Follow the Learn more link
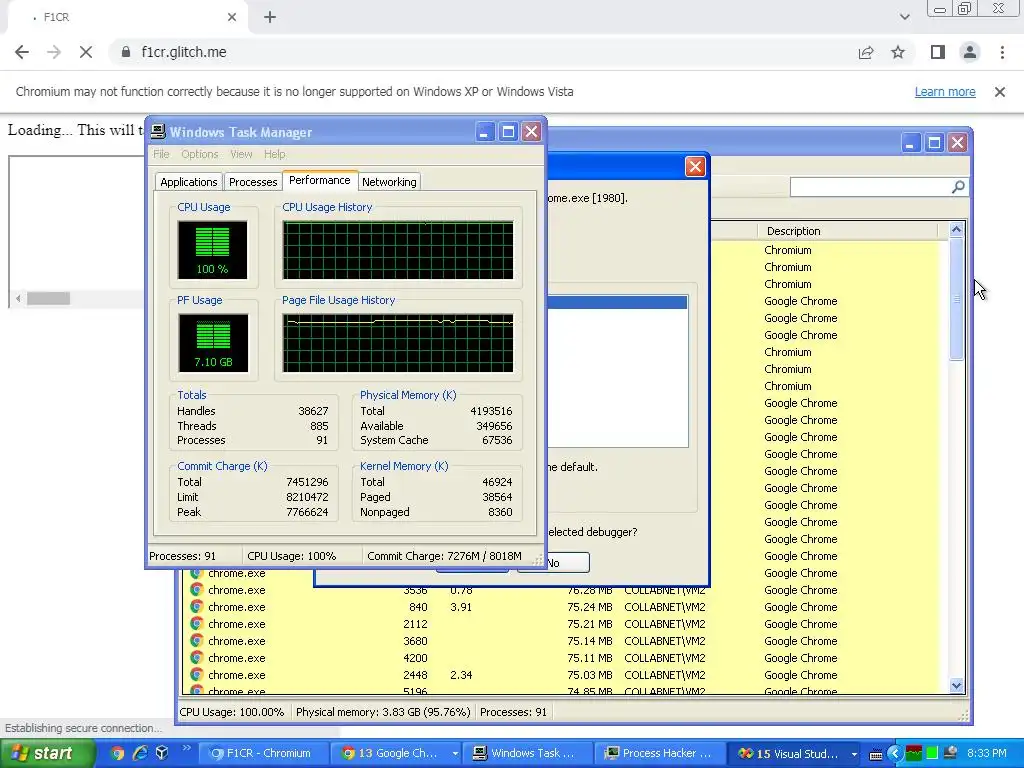Screen dimensions: 1024x768 click(x=945, y=92)
